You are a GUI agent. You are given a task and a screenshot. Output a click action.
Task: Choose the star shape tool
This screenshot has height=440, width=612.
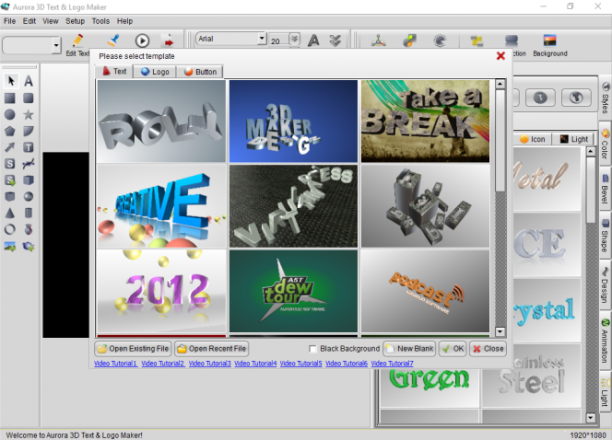[28, 114]
